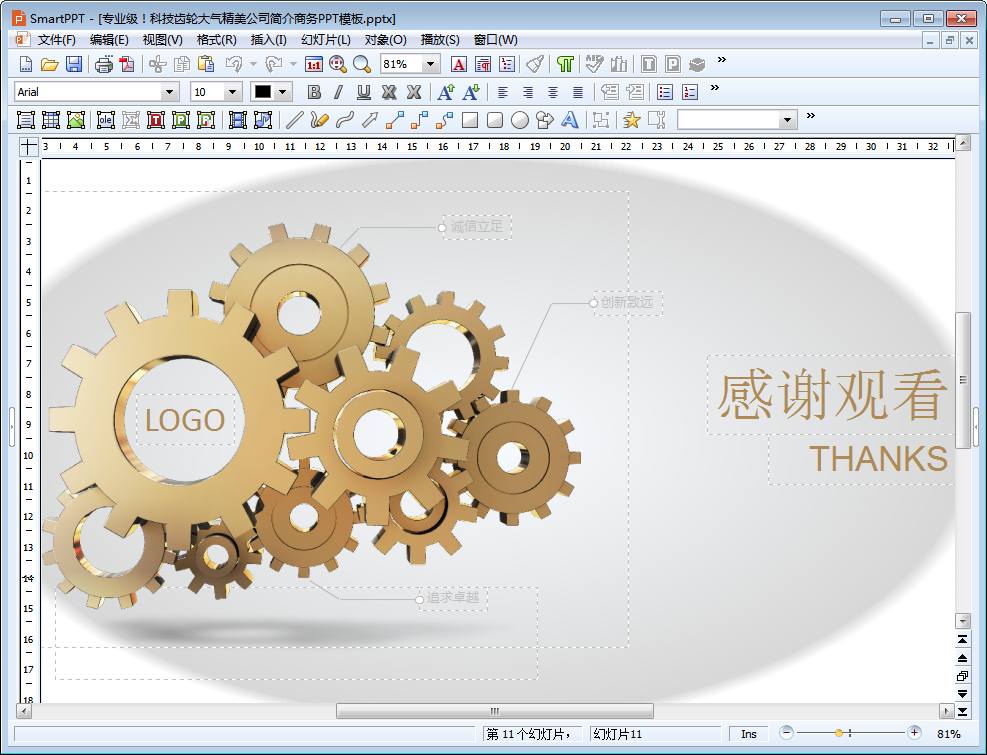Open the 81% zoom level dropdown
The width and height of the screenshot is (987, 755).
pyautogui.click(x=431, y=64)
